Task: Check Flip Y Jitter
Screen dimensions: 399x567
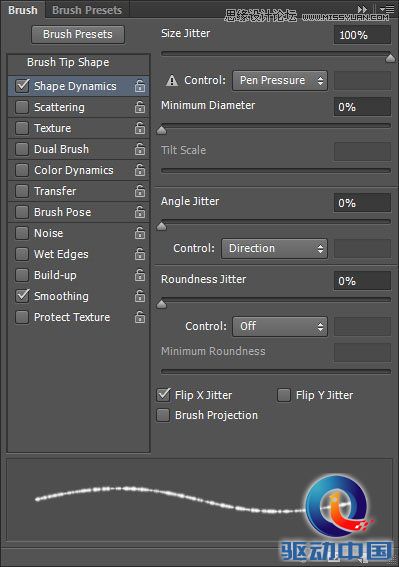Action: [x=284, y=395]
